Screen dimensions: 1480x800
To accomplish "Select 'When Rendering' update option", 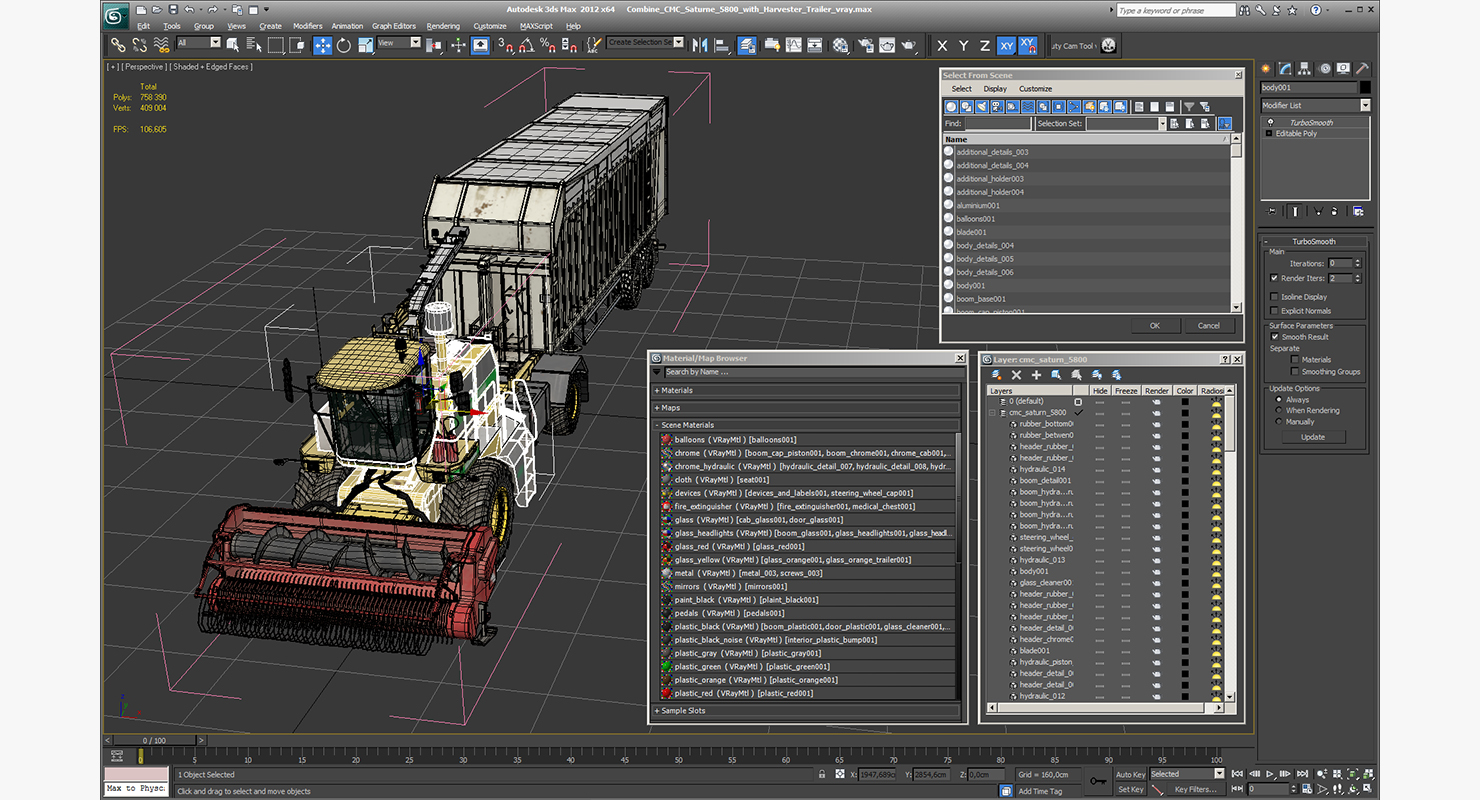I will pos(1279,411).
